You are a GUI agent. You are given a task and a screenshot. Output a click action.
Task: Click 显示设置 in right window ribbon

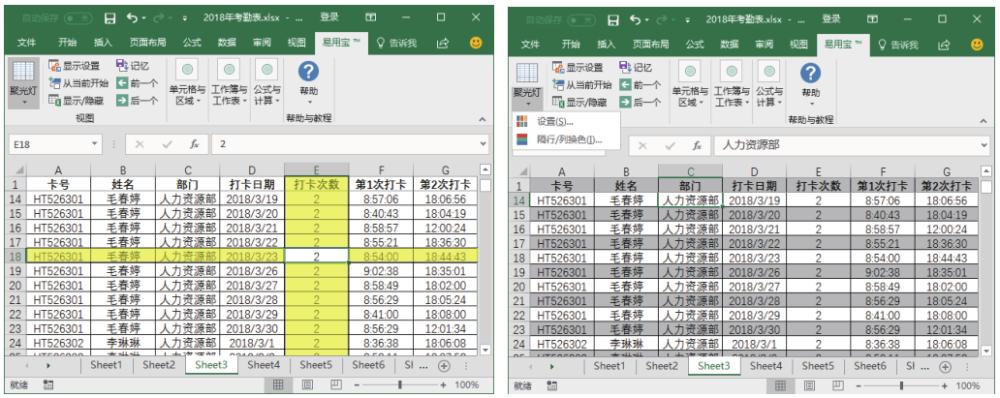pos(577,67)
